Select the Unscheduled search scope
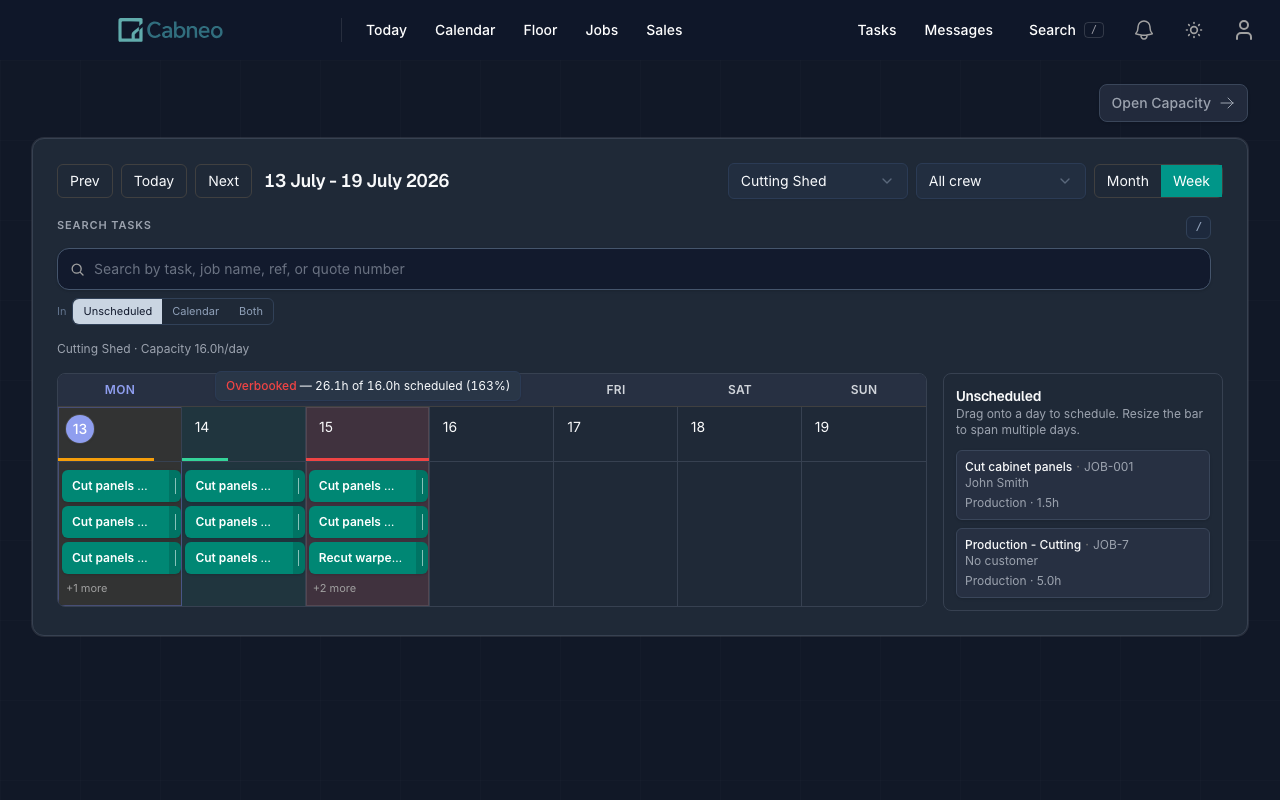 click(x=118, y=311)
